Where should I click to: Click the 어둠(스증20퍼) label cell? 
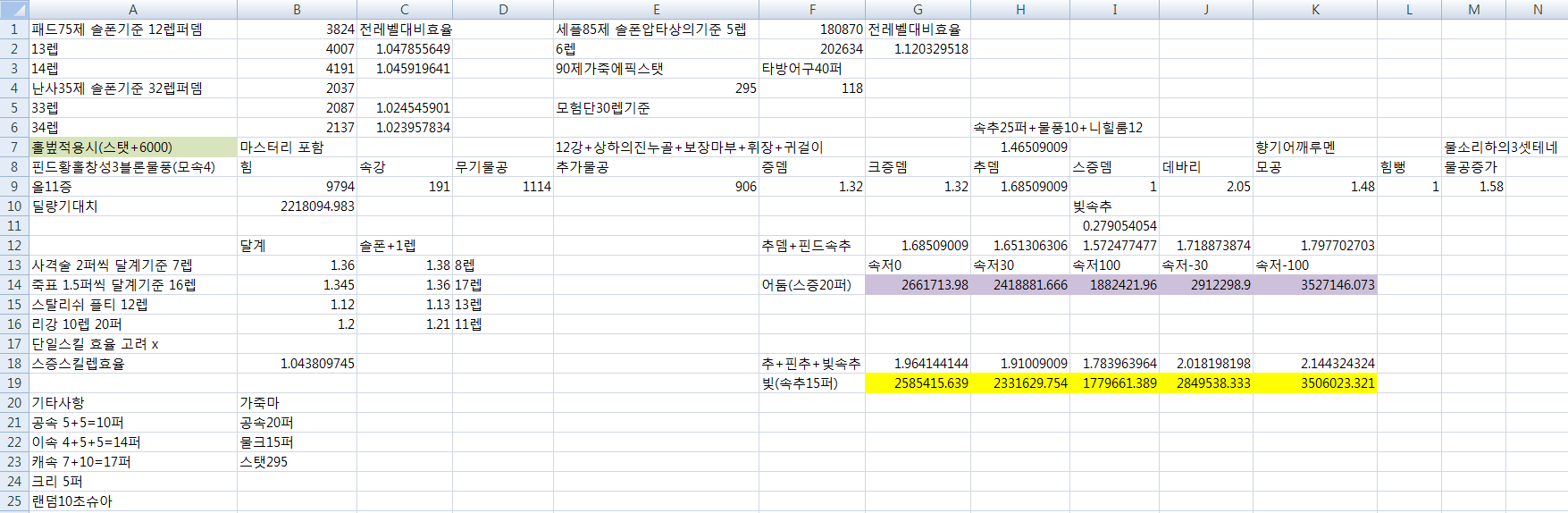click(811, 285)
